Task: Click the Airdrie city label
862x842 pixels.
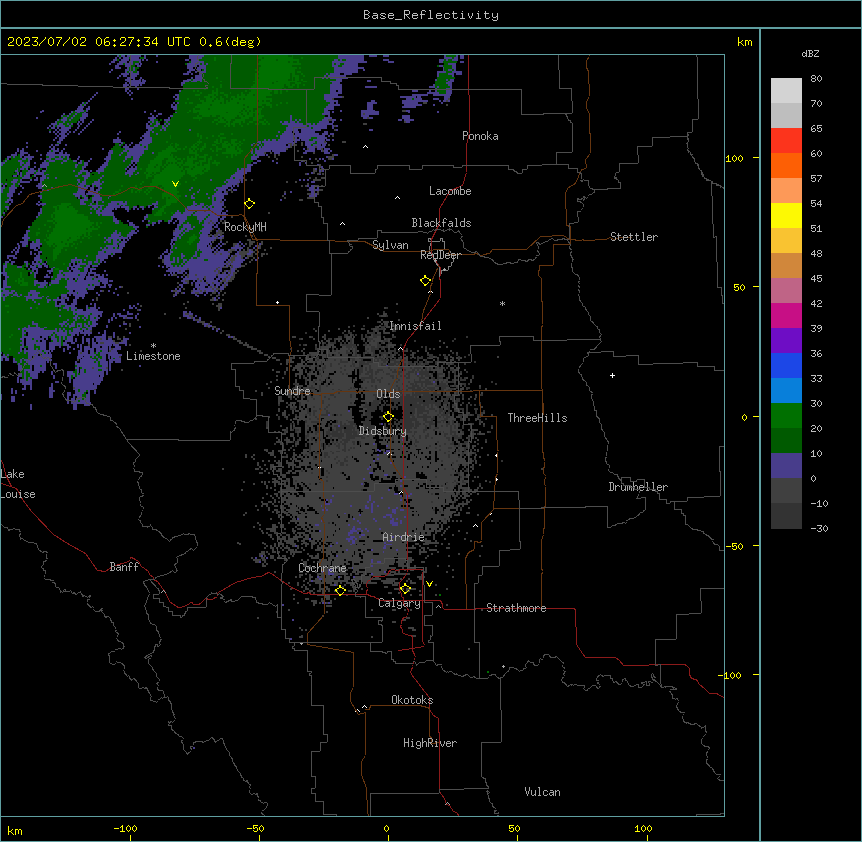Action: click(404, 537)
